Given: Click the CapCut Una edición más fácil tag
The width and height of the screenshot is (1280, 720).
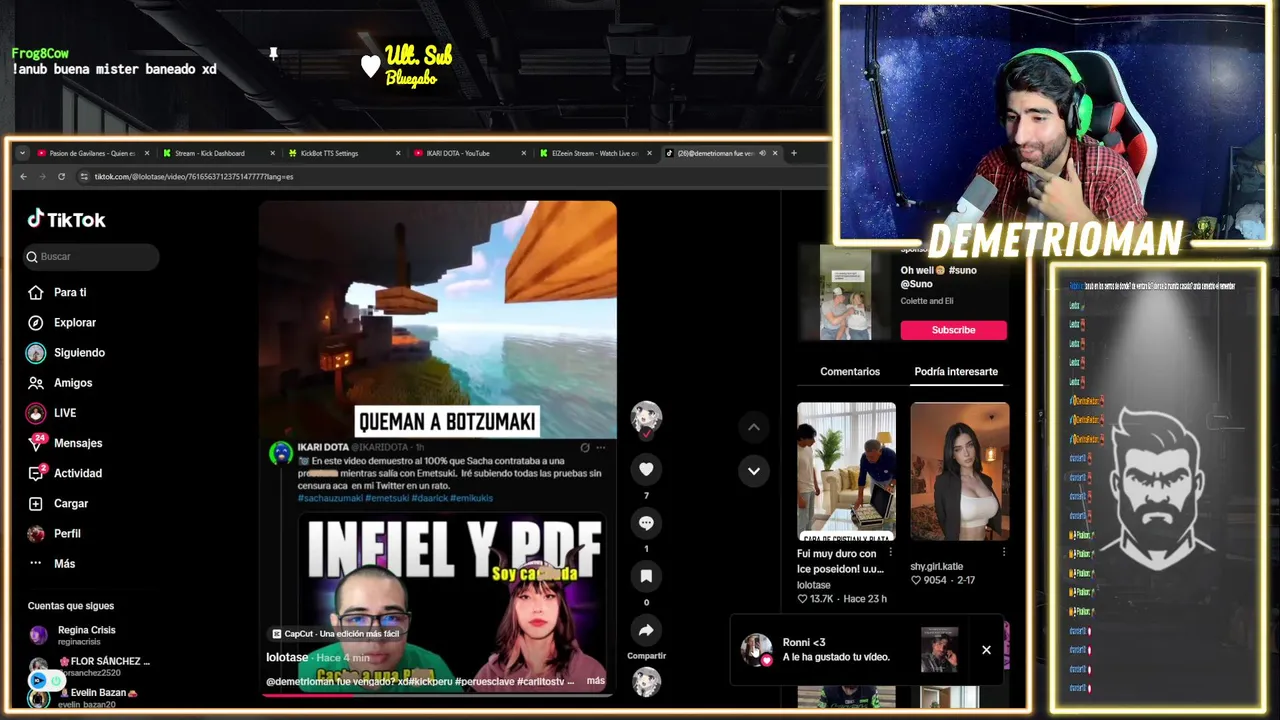Looking at the screenshot, I should pyautogui.click(x=335, y=634).
